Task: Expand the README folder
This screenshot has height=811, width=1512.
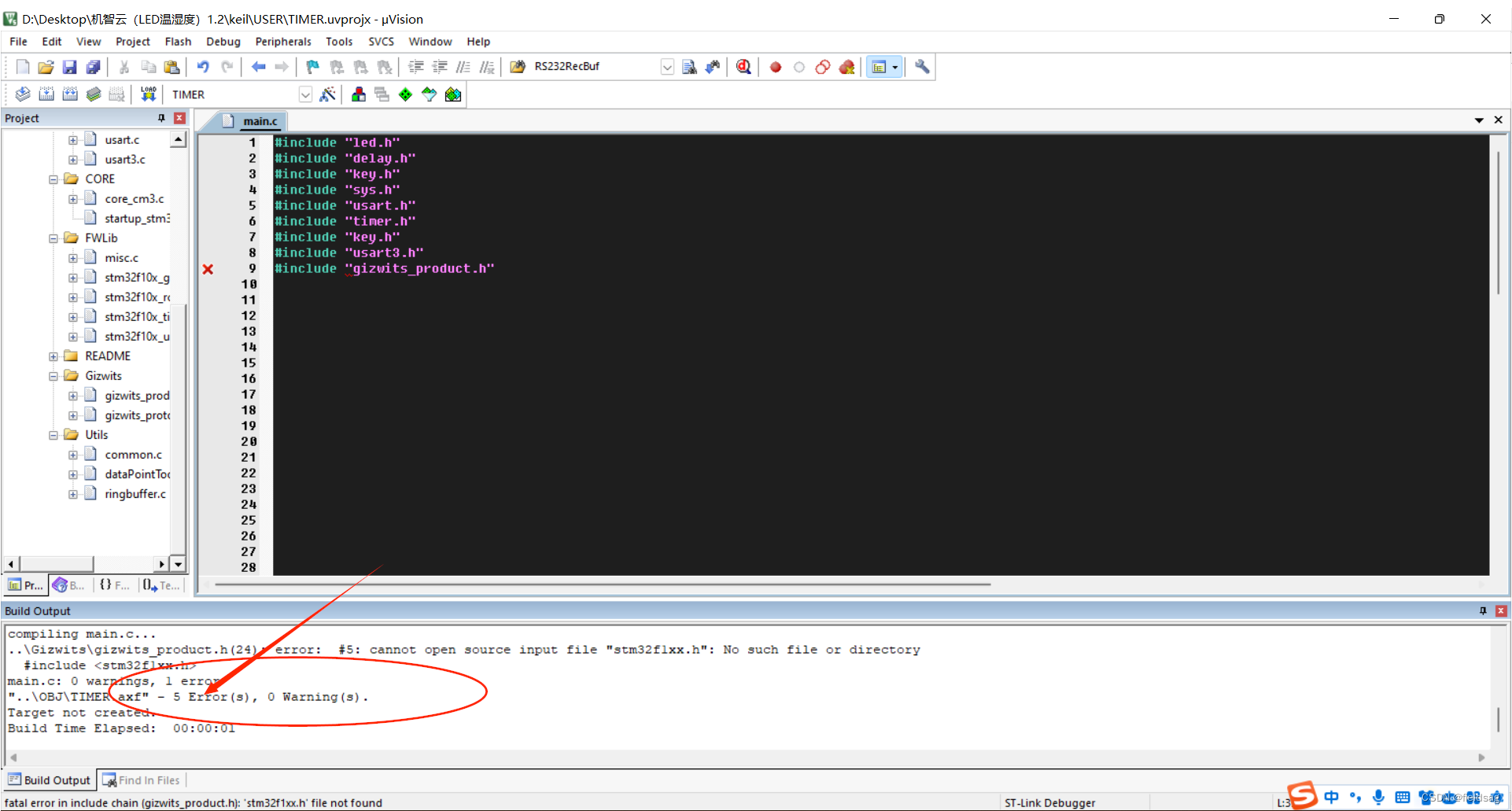Action: click(53, 356)
